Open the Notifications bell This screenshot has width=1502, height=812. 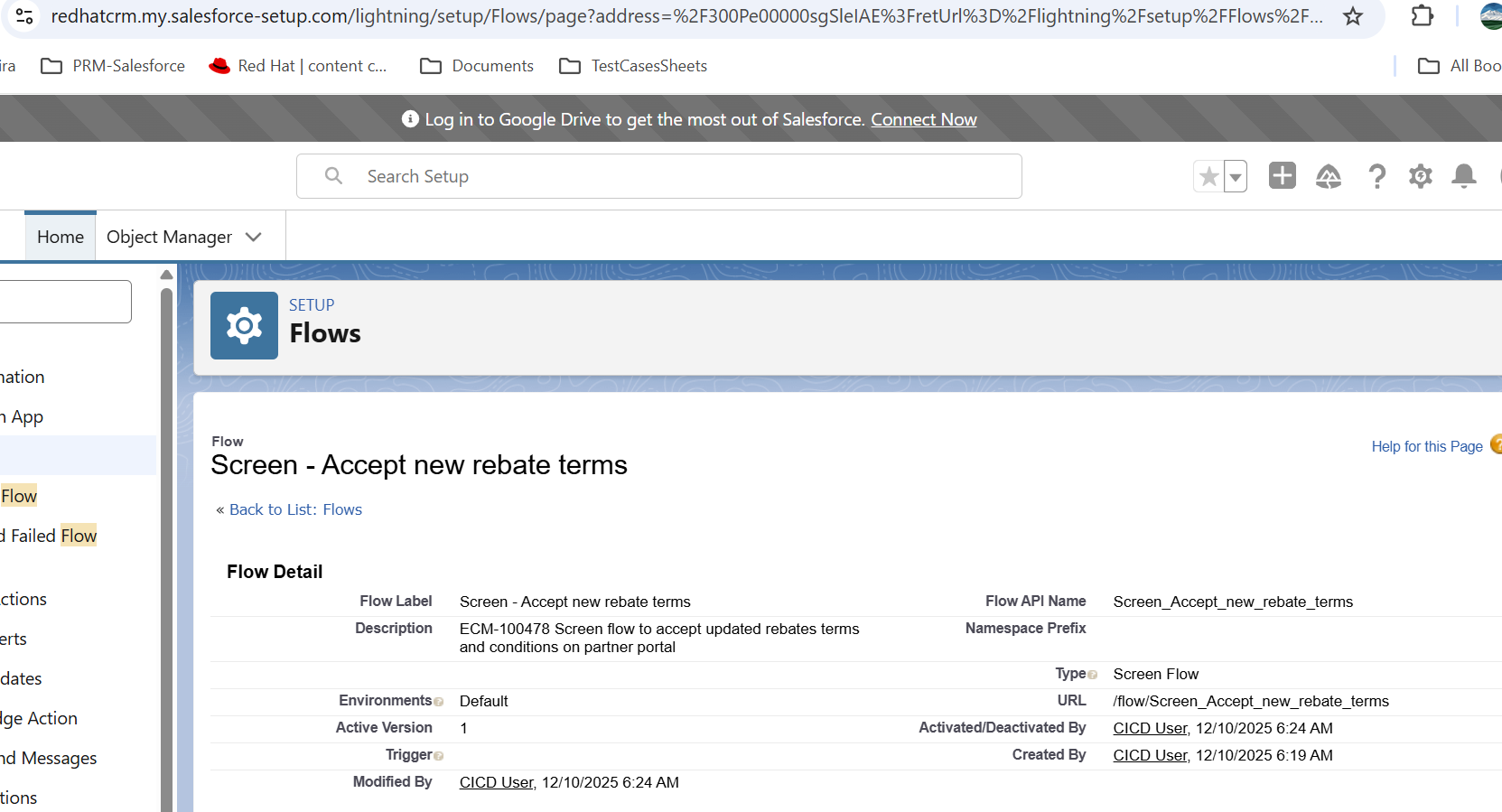click(1463, 176)
